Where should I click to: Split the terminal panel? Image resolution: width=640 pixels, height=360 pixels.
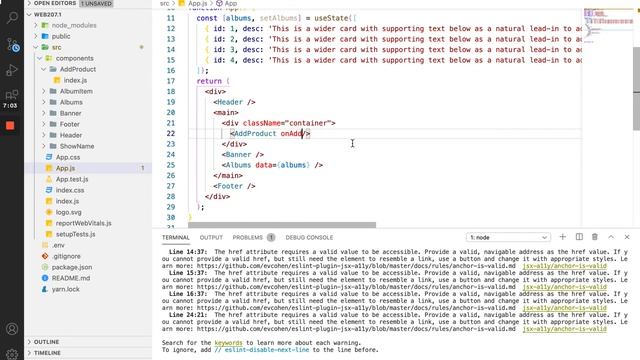[x=579, y=237]
